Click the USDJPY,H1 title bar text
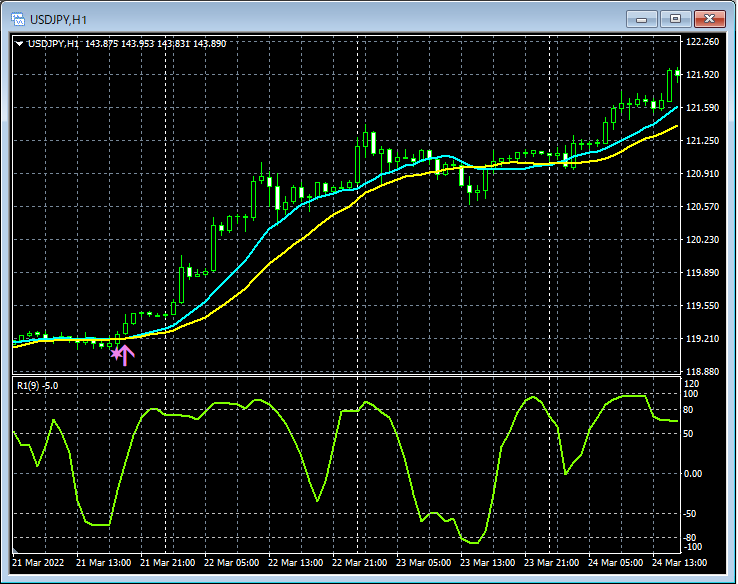This screenshot has width=738, height=584. point(58,19)
